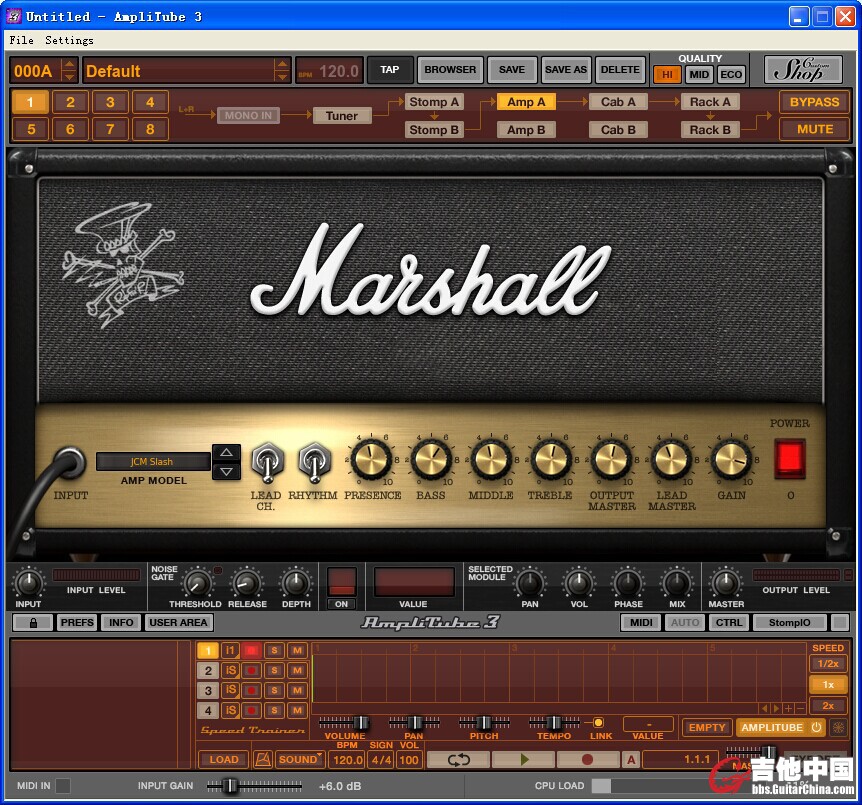Open the Settings menu

tap(69, 40)
